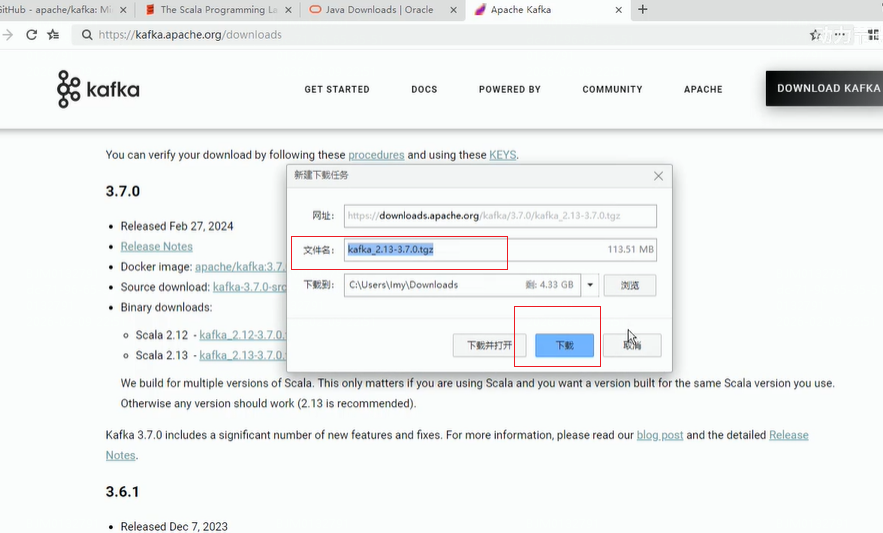The width and height of the screenshot is (883, 533).
Task: Reload the page with the refresh icon
Action: click(32, 35)
